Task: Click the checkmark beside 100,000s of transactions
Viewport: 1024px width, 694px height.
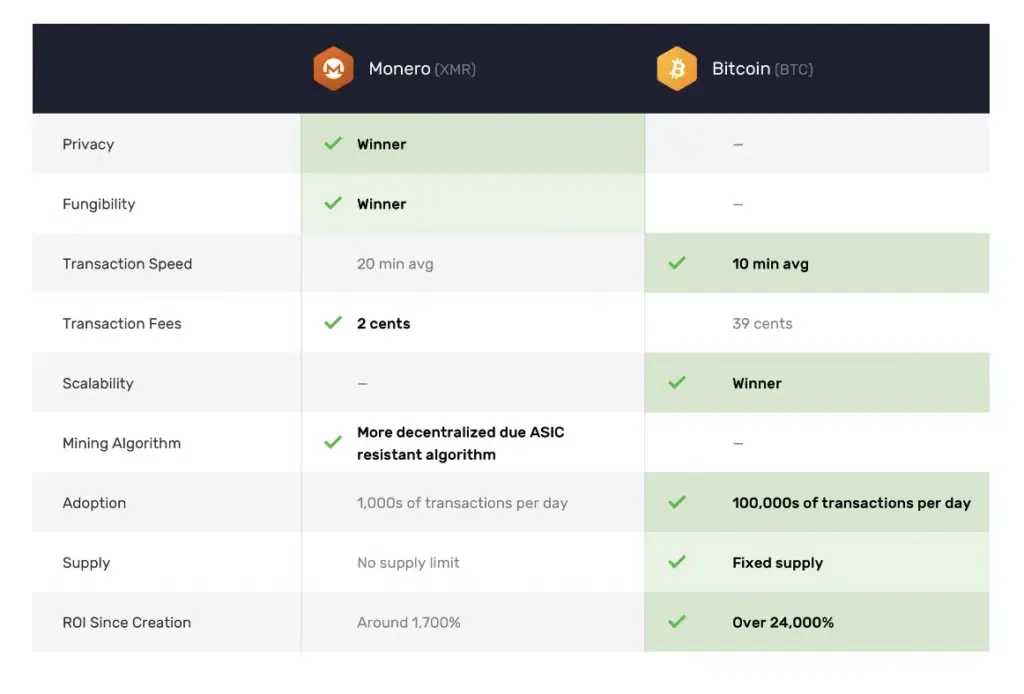Action: pyautogui.click(x=677, y=503)
